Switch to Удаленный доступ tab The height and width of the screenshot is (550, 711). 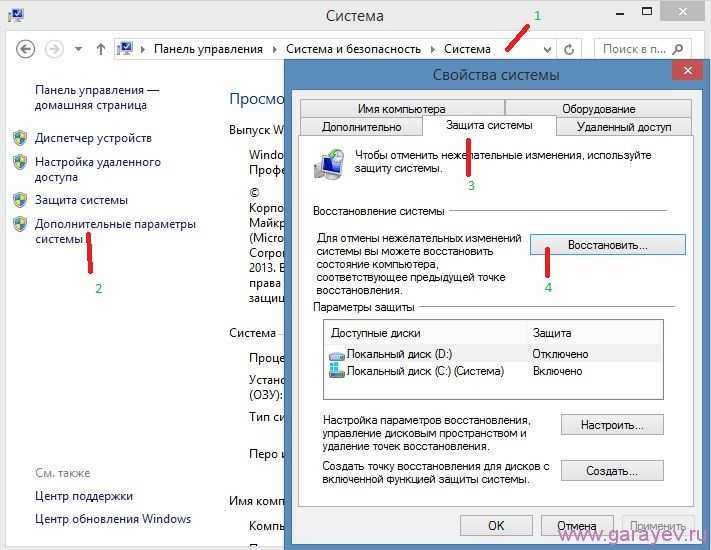(x=624, y=127)
